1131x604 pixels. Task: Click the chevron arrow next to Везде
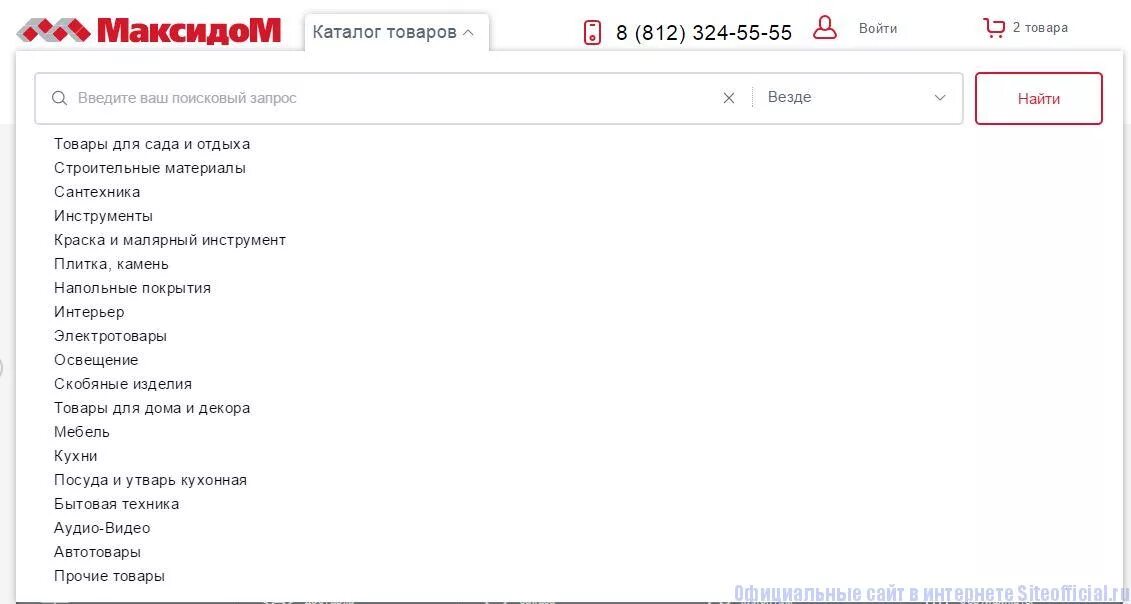click(940, 97)
